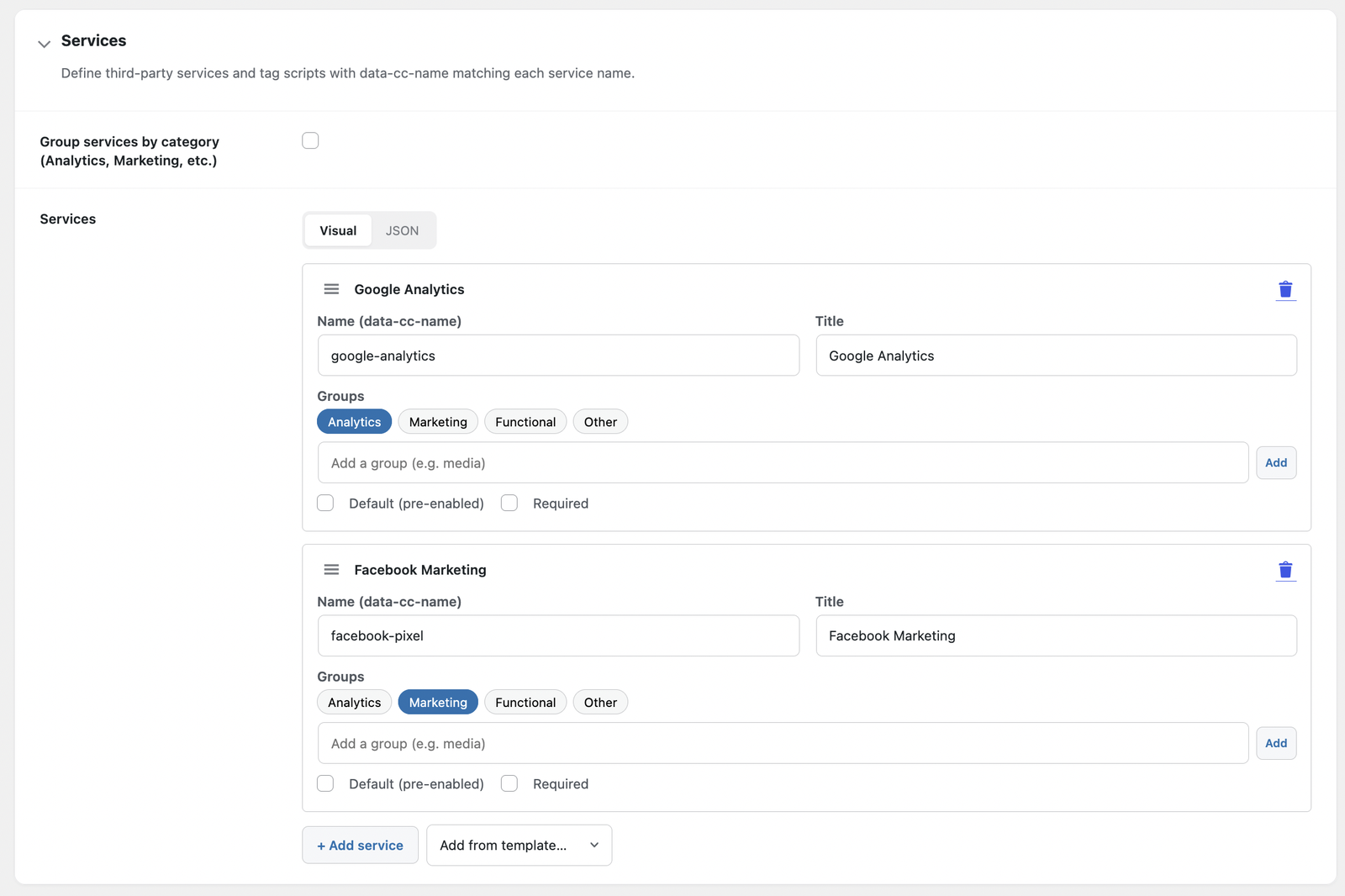This screenshot has width=1345, height=896.
Task: Grab Google Analytics drag handle icon
Action: pos(331,289)
